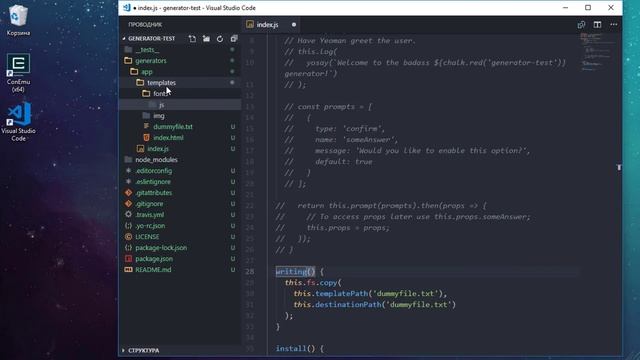Open the img folder
The height and width of the screenshot is (360, 640).
[x=159, y=116]
